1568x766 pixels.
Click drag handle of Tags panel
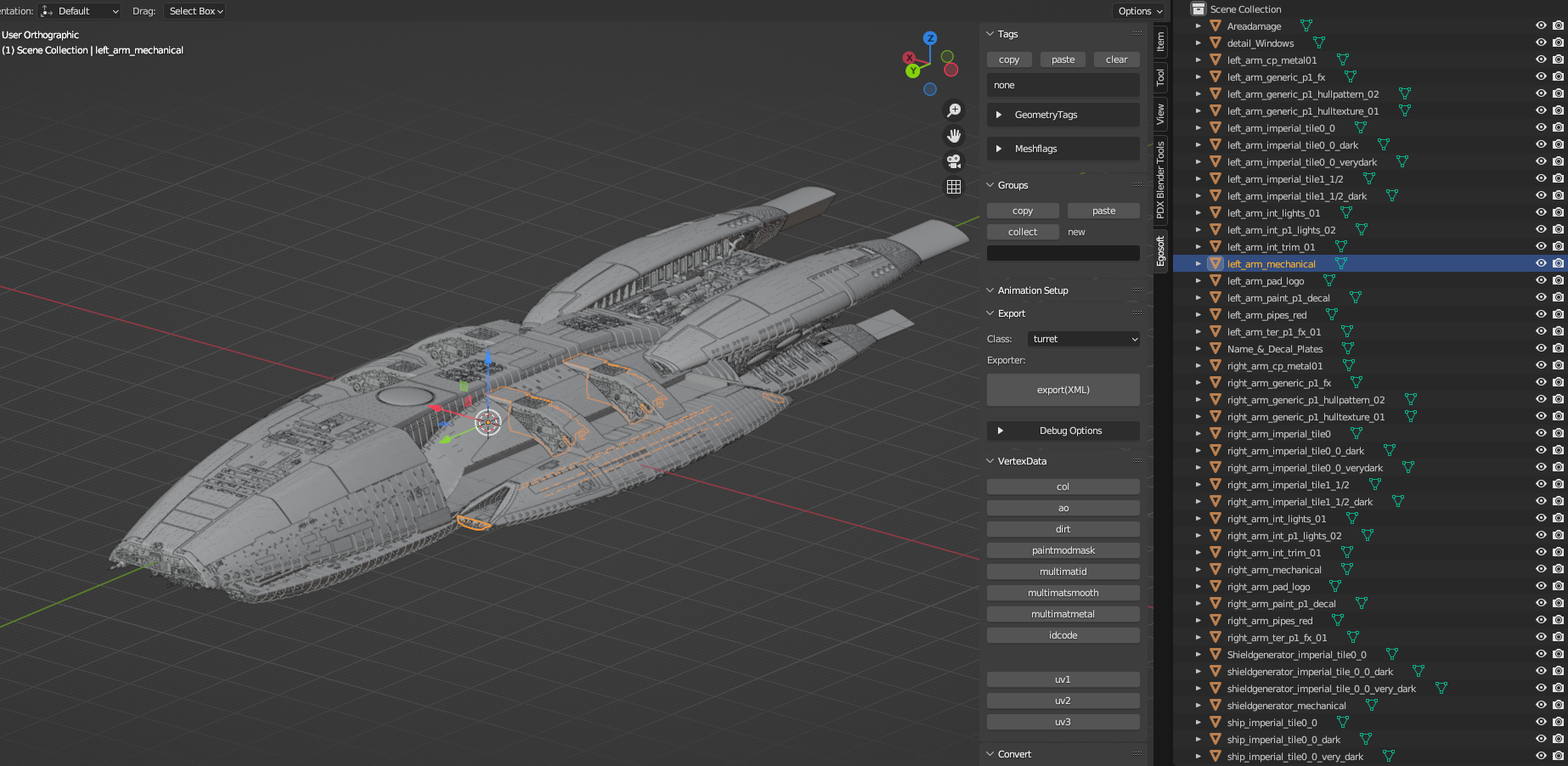(x=1137, y=34)
